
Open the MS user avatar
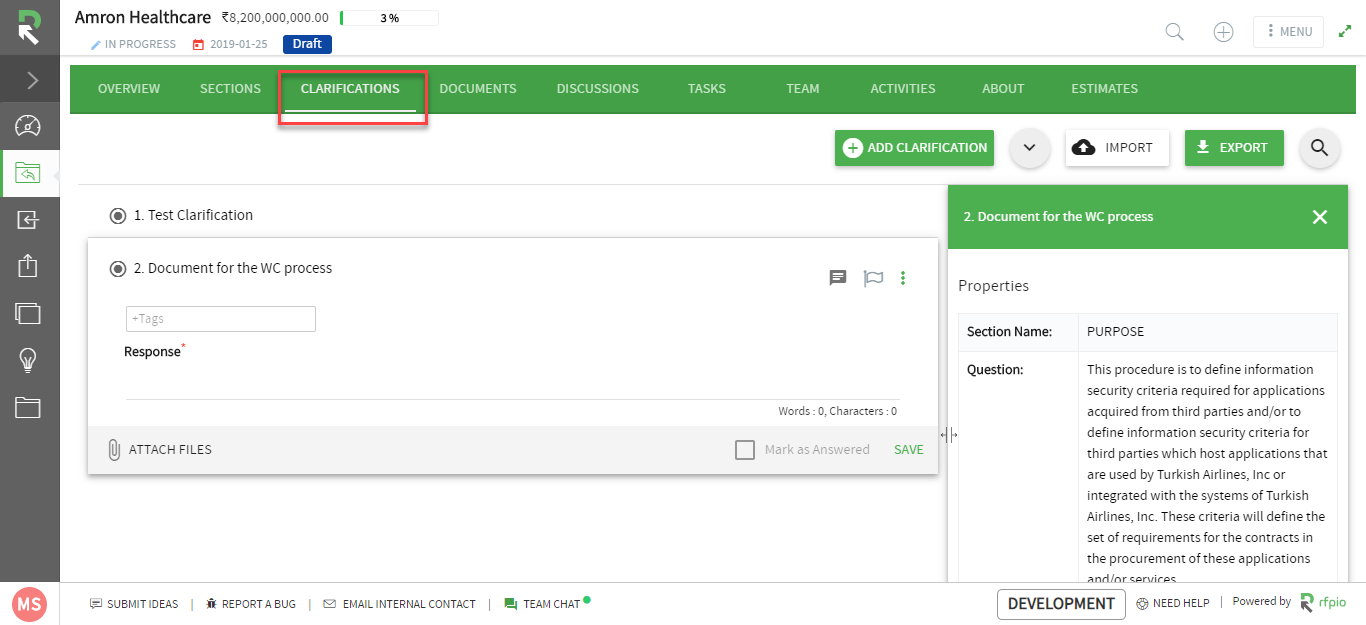(29, 604)
